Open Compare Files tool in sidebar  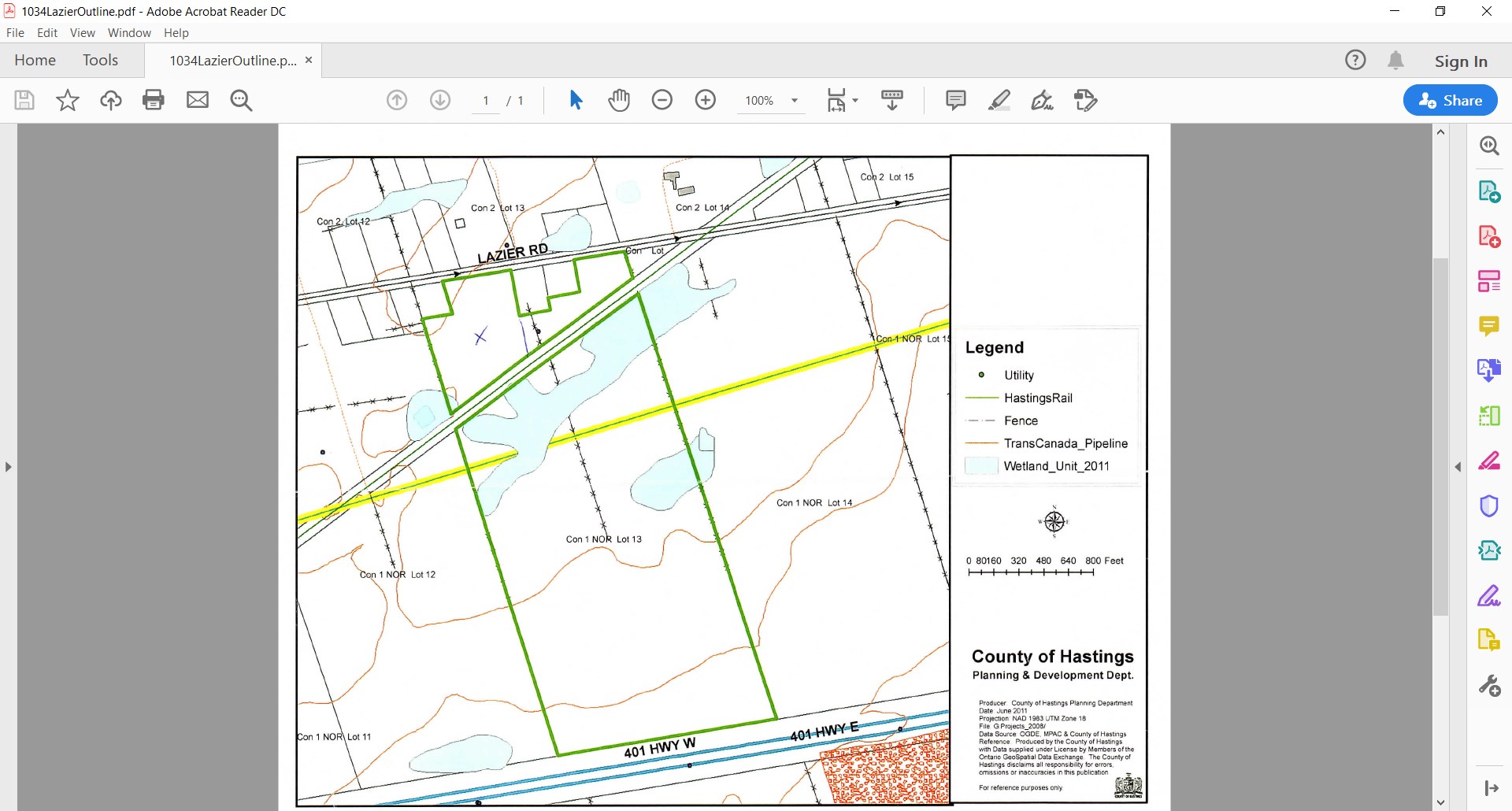(x=1489, y=416)
